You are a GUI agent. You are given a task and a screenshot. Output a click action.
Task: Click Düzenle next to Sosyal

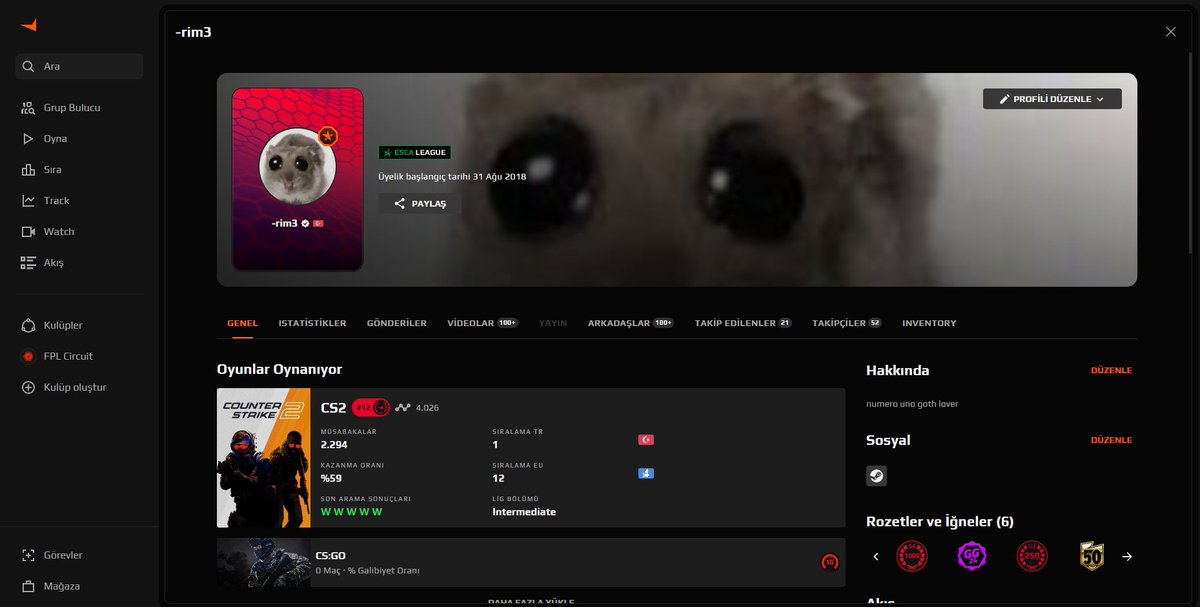coord(1111,440)
